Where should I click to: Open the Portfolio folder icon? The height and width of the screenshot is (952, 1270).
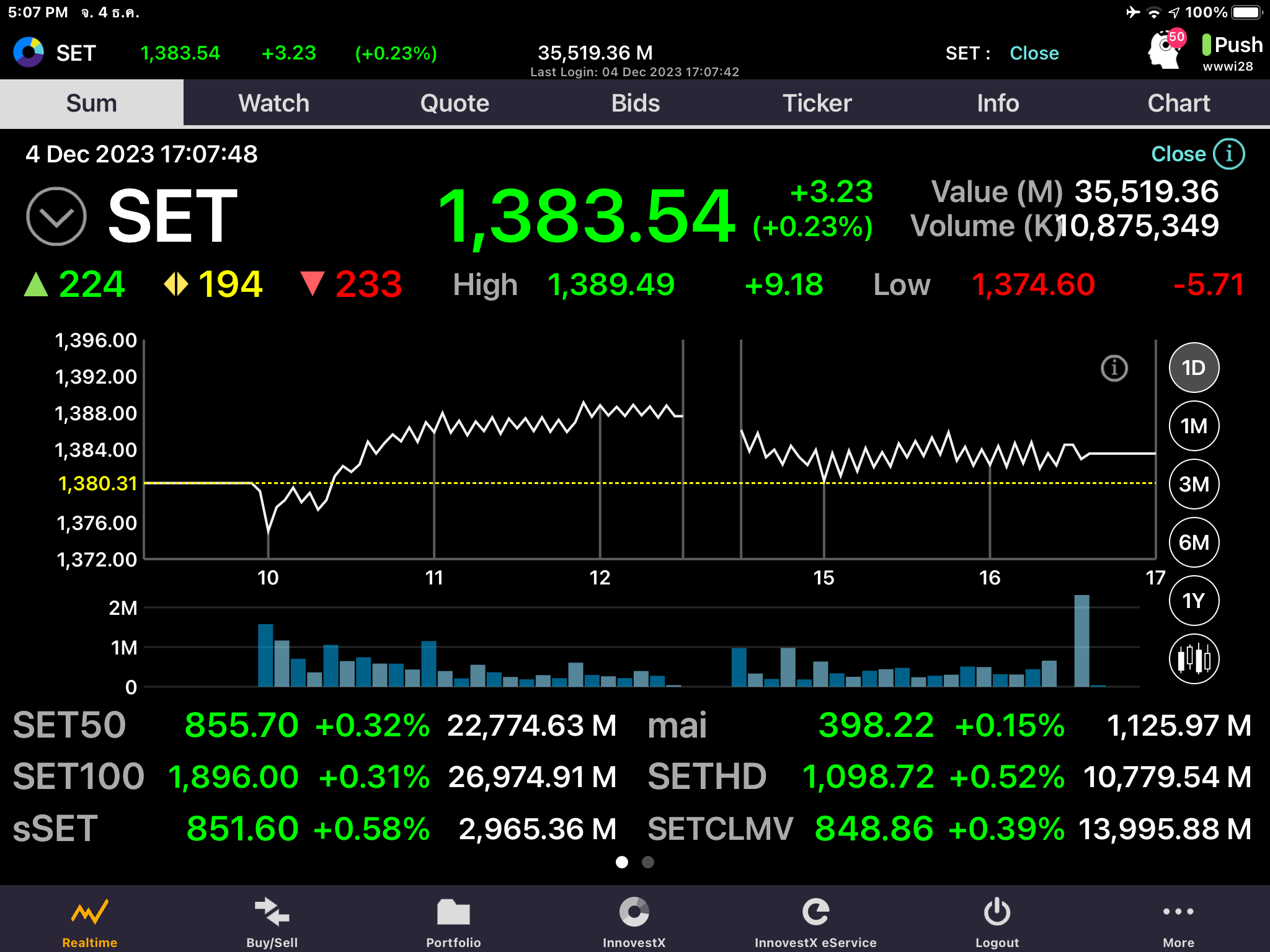click(453, 913)
